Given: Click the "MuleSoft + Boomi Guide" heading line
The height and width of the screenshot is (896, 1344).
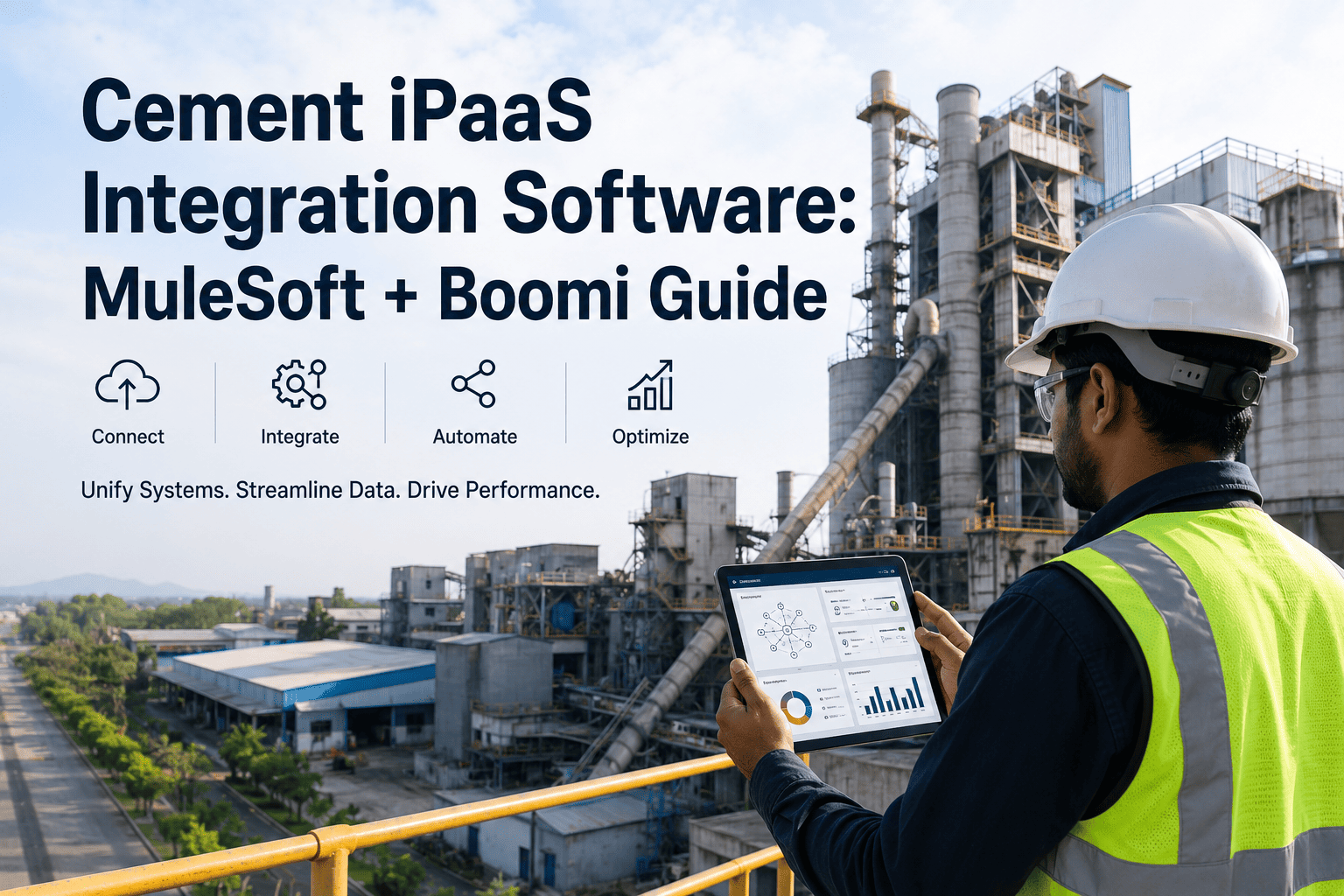Looking at the screenshot, I should tap(455, 293).
